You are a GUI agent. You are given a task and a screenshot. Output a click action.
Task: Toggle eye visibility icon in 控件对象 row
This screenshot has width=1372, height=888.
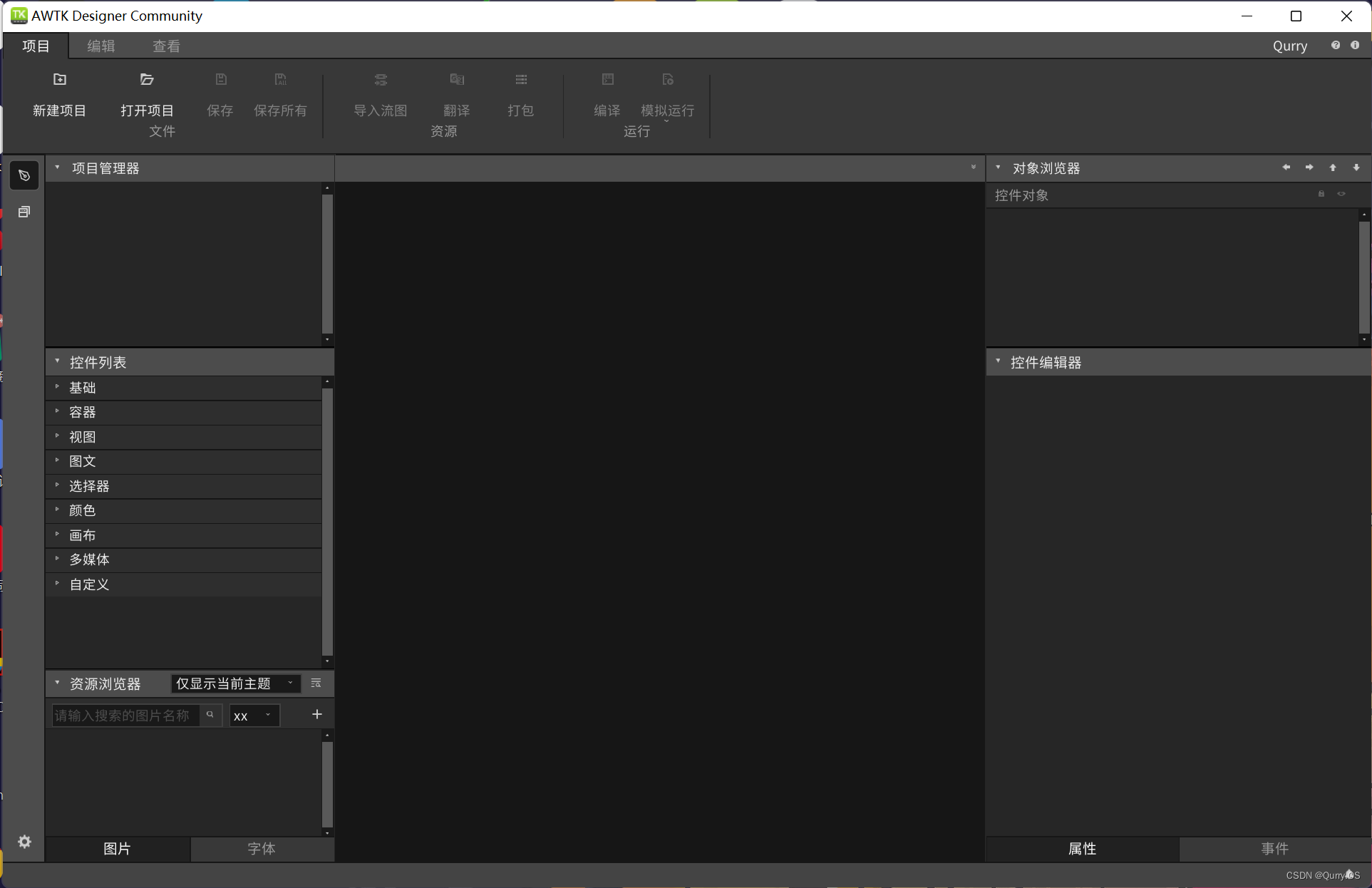pyautogui.click(x=1341, y=194)
